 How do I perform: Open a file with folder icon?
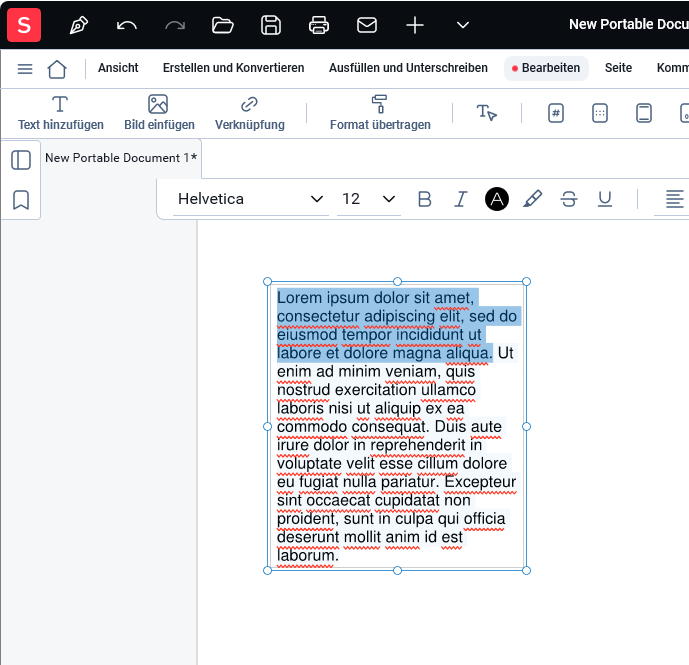[x=223, y=25]
